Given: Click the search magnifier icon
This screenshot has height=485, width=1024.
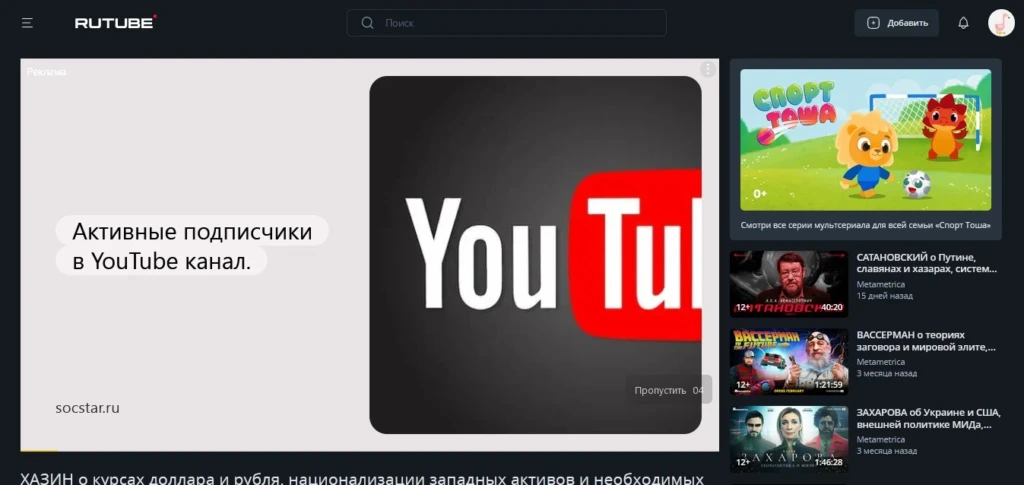Looking at the screenshot, I should (x=367, y=23).
